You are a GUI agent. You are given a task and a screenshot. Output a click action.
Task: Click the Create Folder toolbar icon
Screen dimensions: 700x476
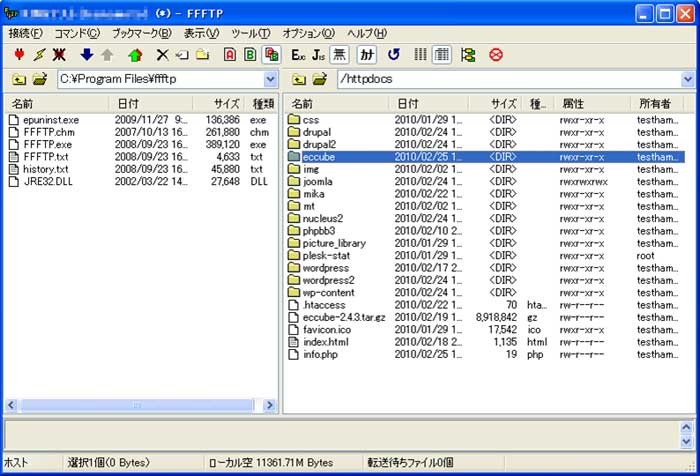pyautogui.click(x=203, y=54)
